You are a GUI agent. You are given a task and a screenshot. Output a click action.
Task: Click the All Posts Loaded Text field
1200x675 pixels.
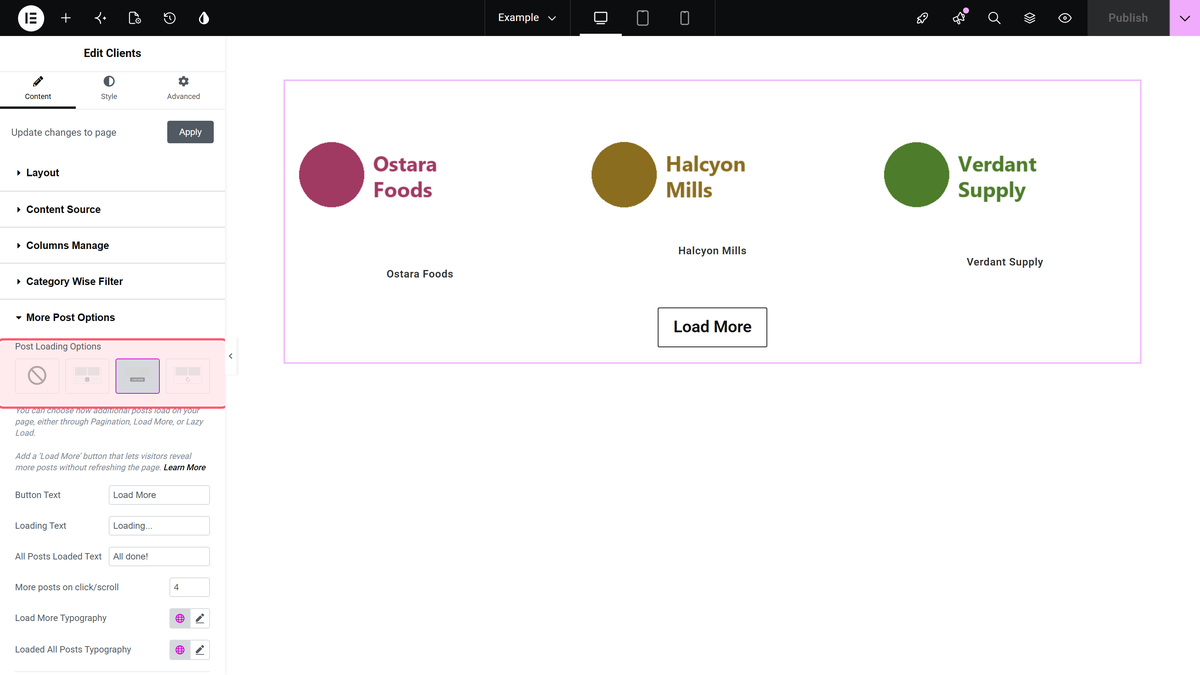pos(159,556)
